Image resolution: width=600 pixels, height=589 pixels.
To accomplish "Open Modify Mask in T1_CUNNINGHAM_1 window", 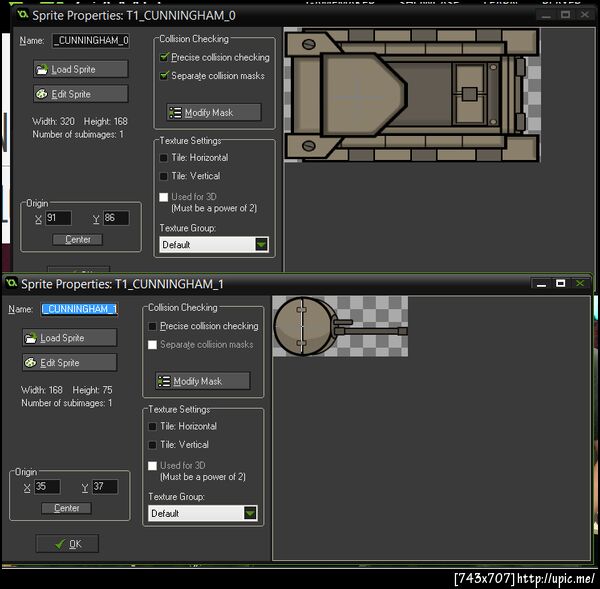I will [203, 381].
